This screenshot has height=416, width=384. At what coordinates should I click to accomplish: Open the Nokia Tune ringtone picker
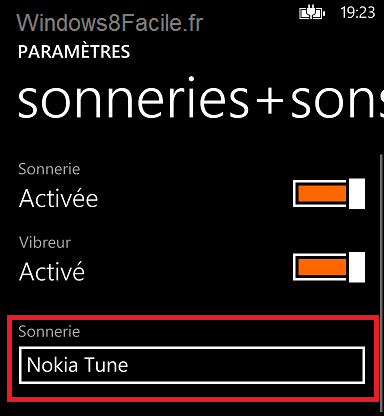pyautogui.click(x=192, y=365)
